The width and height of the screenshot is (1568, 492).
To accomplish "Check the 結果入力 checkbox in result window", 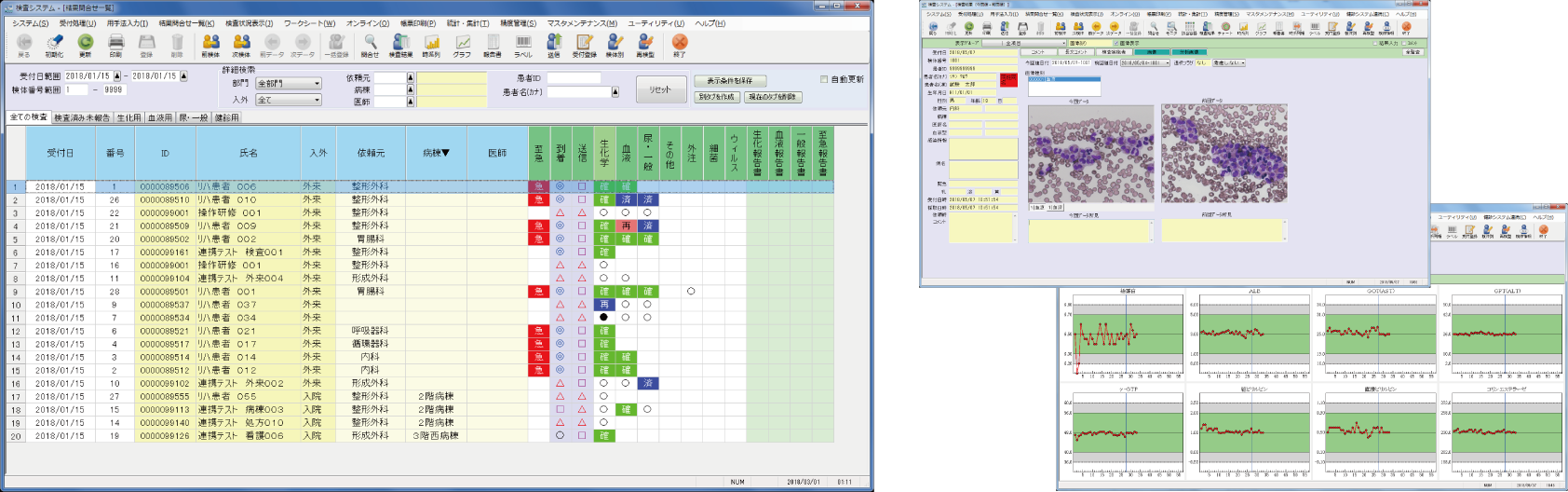I will [x=1376, y=43].
